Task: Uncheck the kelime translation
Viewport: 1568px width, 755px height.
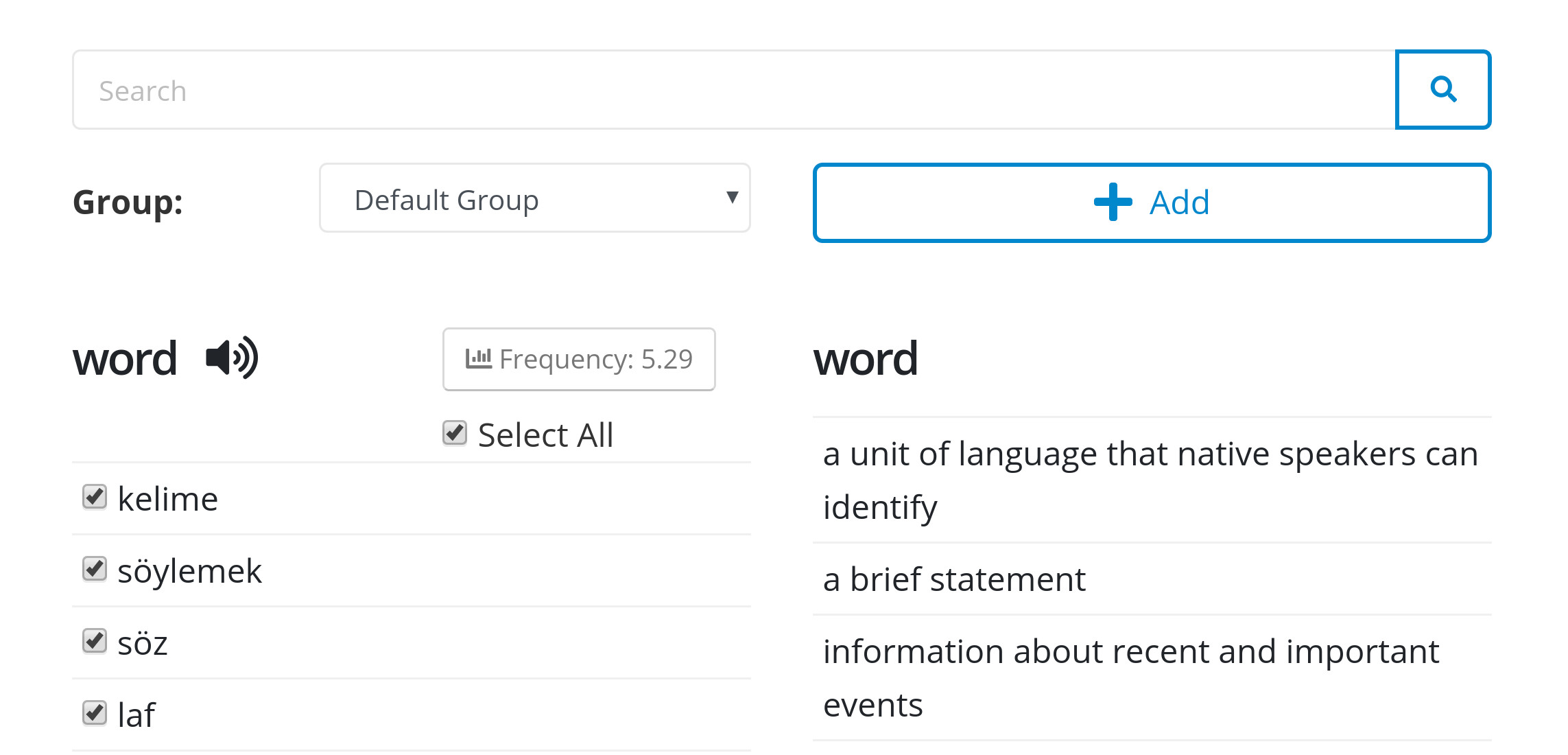Action: [95, 497]
